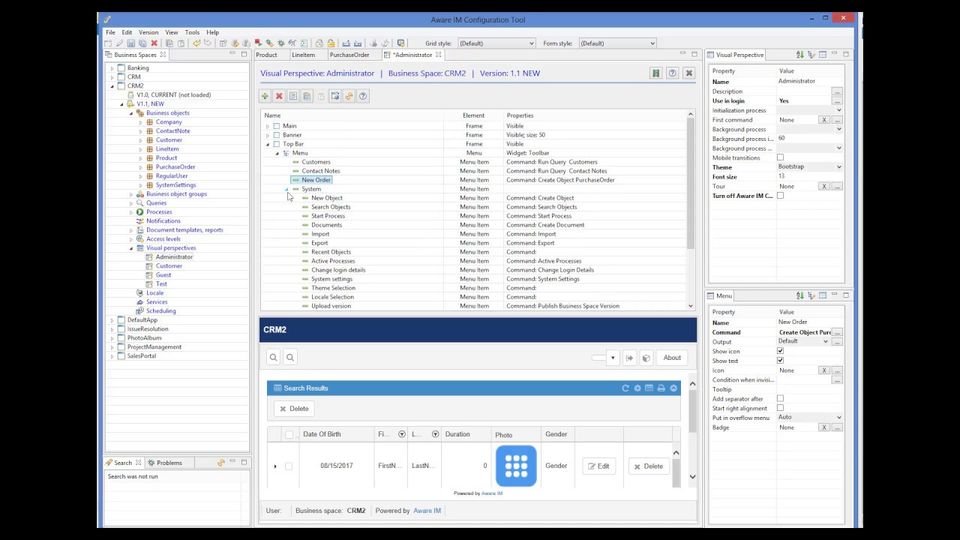Click the About button in CRM2 preview
The height and width of the screenshot is (540, 960).
tap(672, 358)
